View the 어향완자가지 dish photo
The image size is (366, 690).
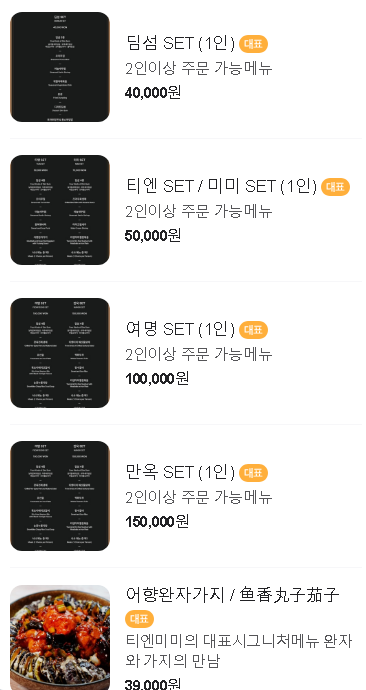click(60, 637)
